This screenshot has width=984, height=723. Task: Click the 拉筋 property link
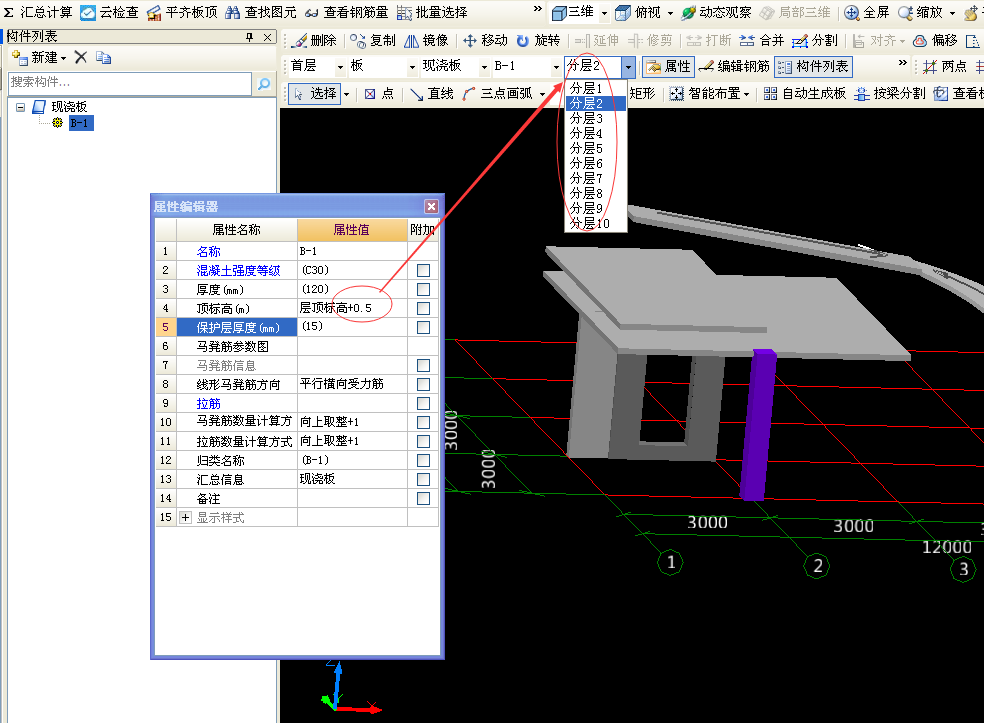pyautogui.click(x=208, y=404)
